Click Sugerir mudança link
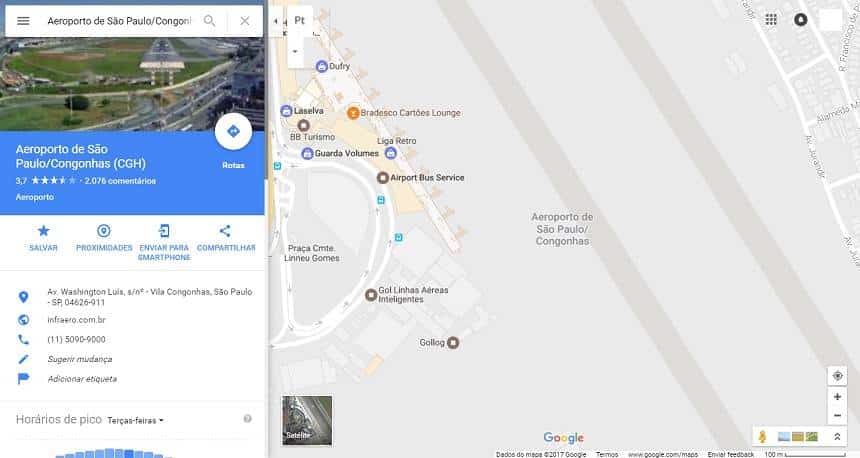Screen dimensions: 860x458 pos(80,359)
